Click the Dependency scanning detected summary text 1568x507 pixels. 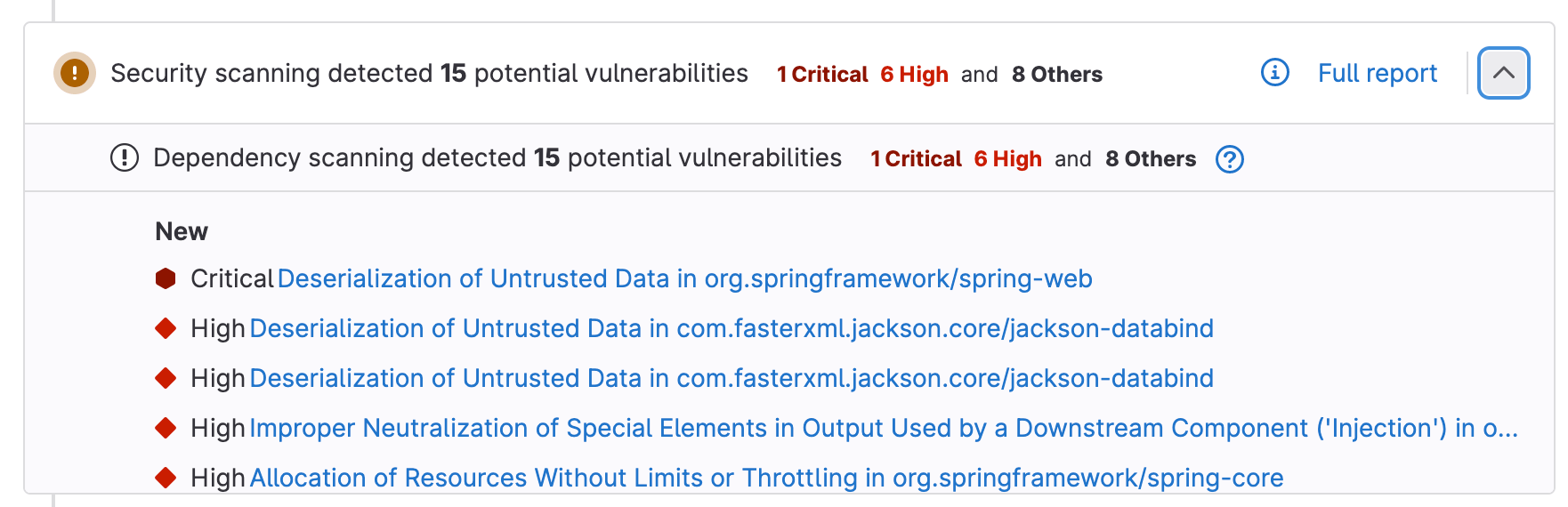click(x=497, y=158)
